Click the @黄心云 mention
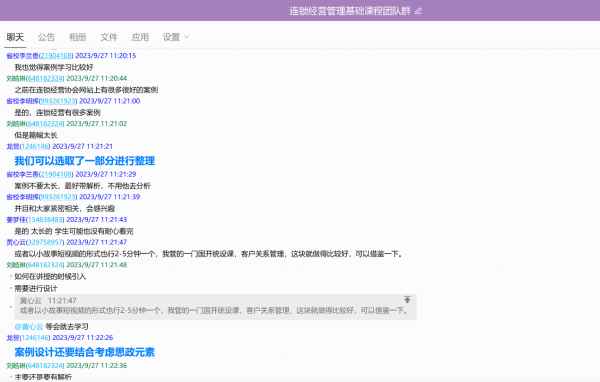Viewport: 600px width, 382px height. click(29, 326)
